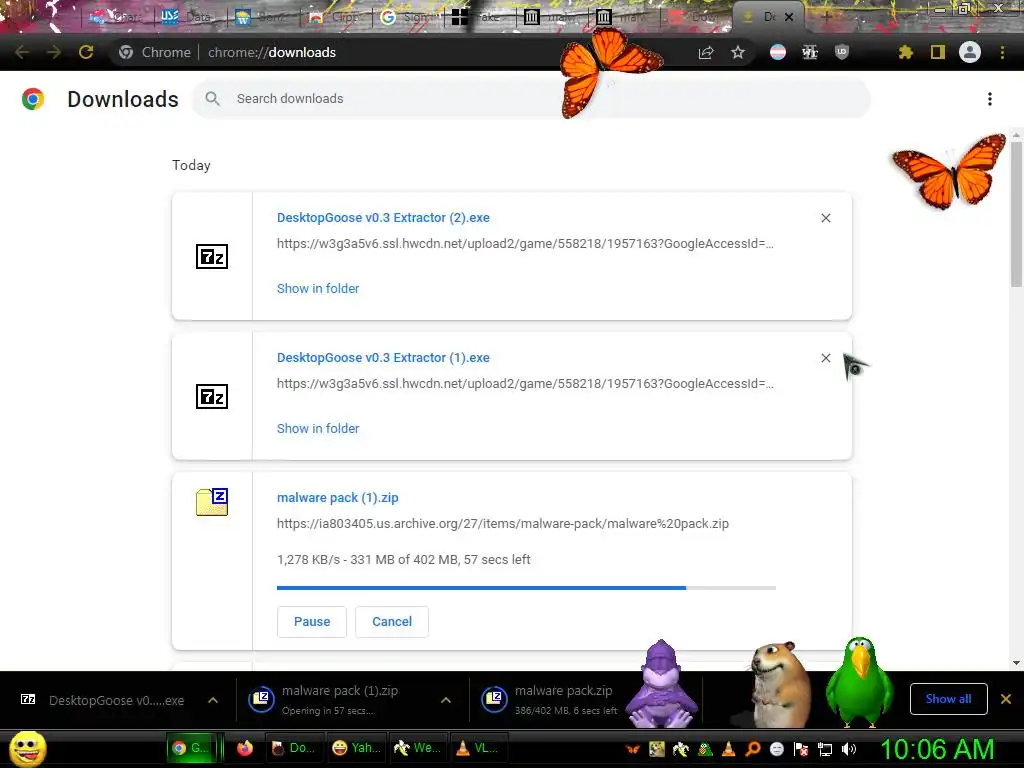Pause the malware pack (1).zip download
Screen dimensions: 1024x768
tap(312, 622)
